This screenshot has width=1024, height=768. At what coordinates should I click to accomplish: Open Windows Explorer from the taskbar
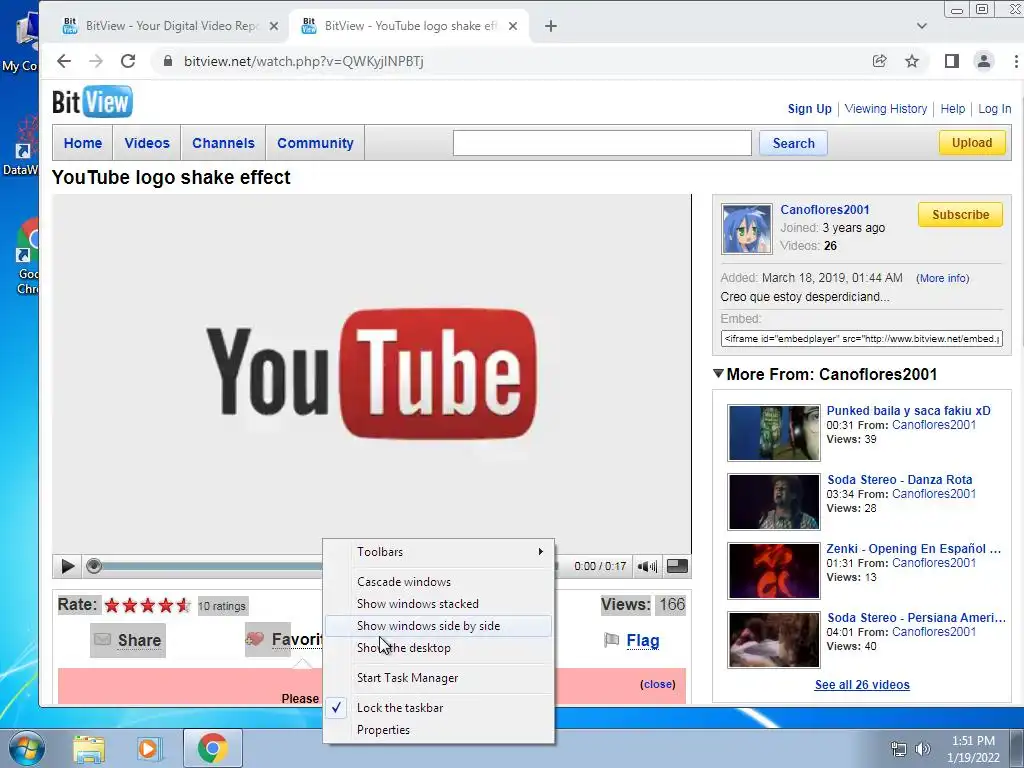click(89, 748)
